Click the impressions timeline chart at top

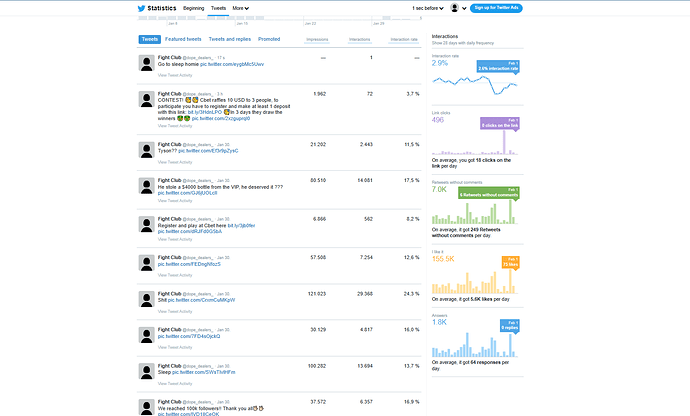[280, 18]
